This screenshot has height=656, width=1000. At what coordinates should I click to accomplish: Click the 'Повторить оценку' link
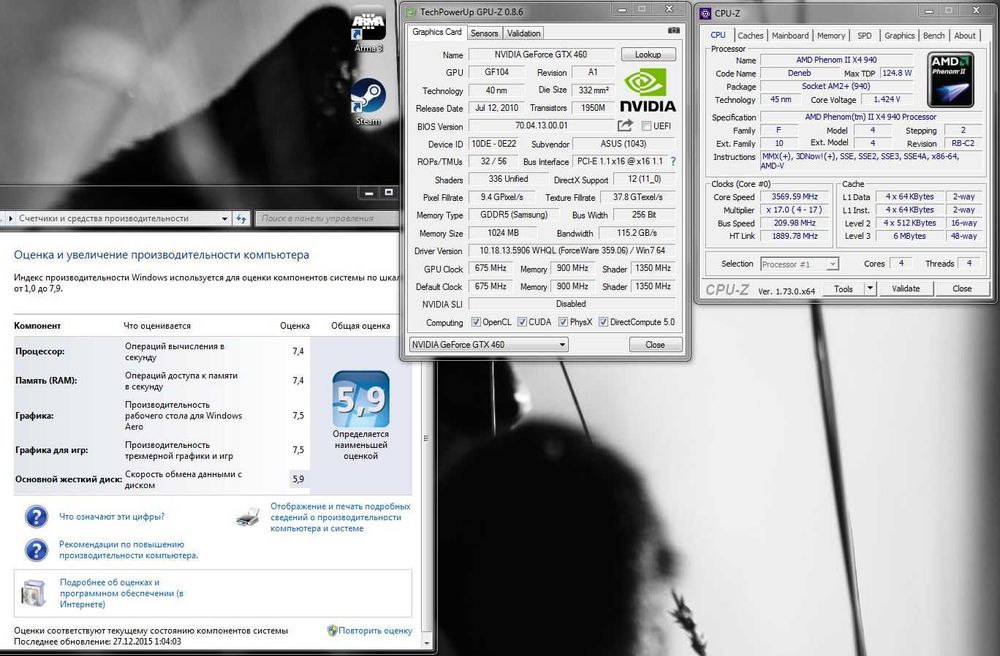tap(375, 630)
